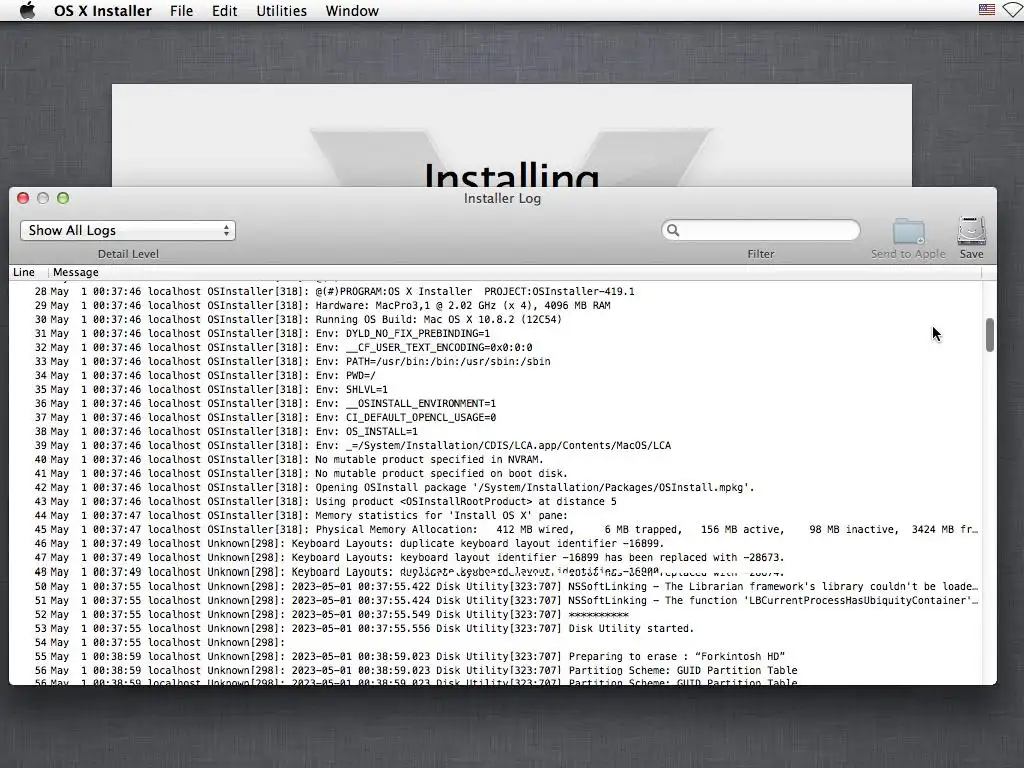Open the Edit menu

point(224,10)
